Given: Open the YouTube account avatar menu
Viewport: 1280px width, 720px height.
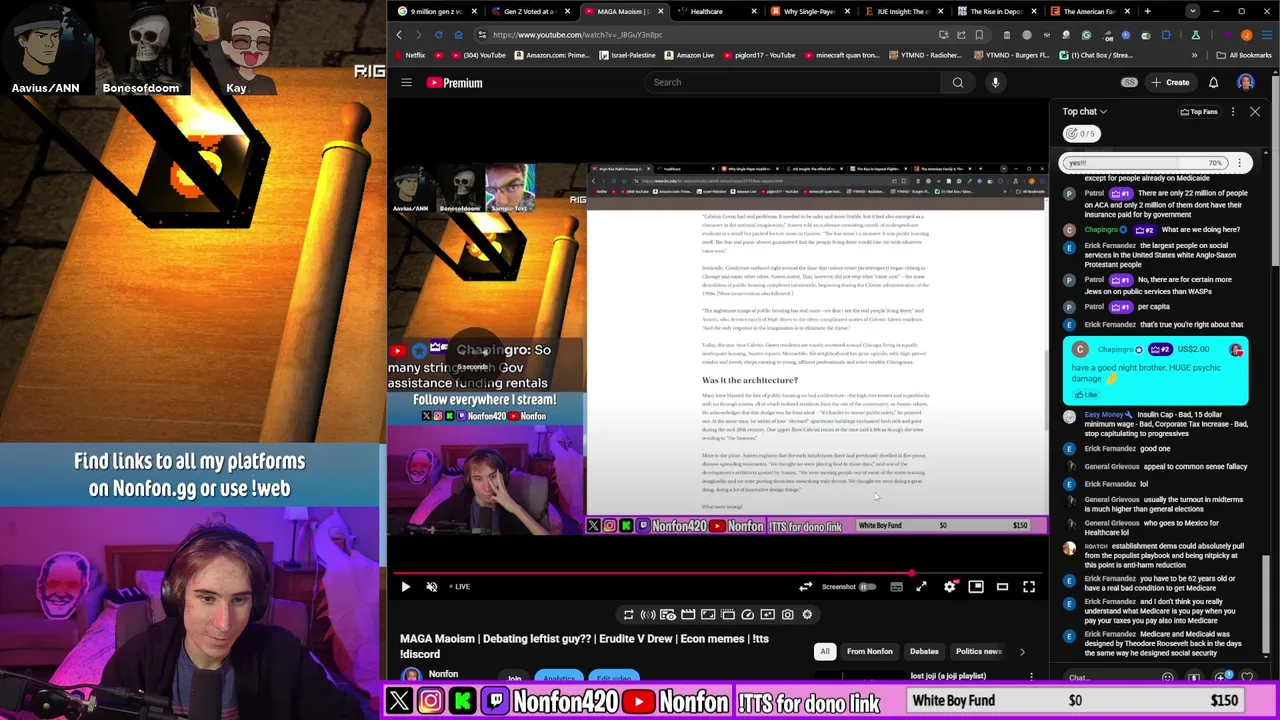Looking at the screenshot, I should click(1246, 83).
